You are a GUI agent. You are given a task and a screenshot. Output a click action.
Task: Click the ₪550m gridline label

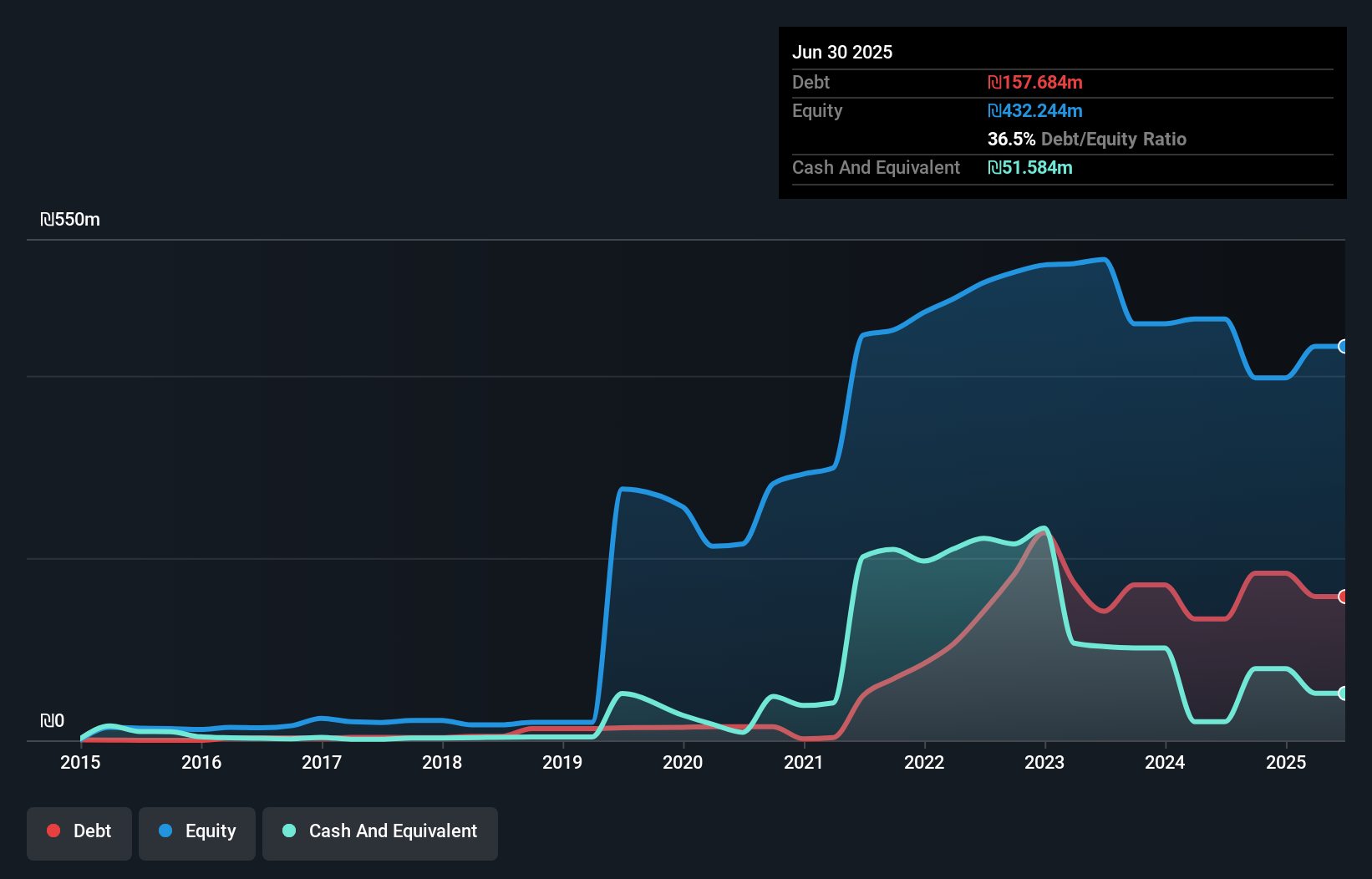click(x=71, y=219)
